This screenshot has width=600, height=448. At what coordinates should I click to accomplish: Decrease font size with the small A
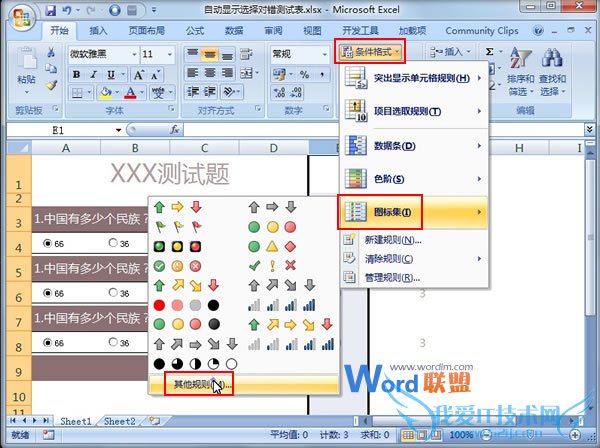pyautogui.click(x=155, y=75)
